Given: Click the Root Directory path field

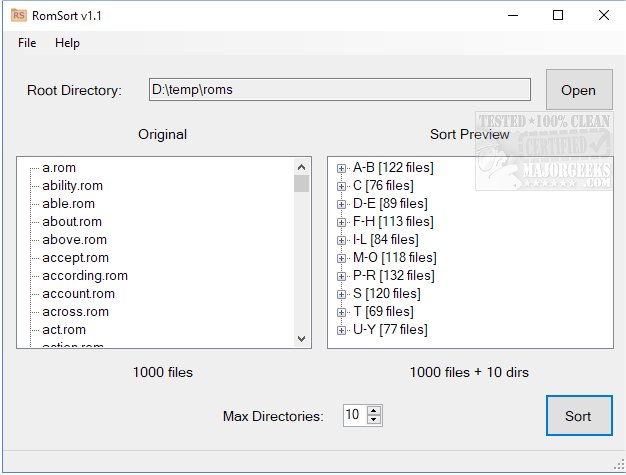Looking at the screenshot, I should tap(340, 90).
